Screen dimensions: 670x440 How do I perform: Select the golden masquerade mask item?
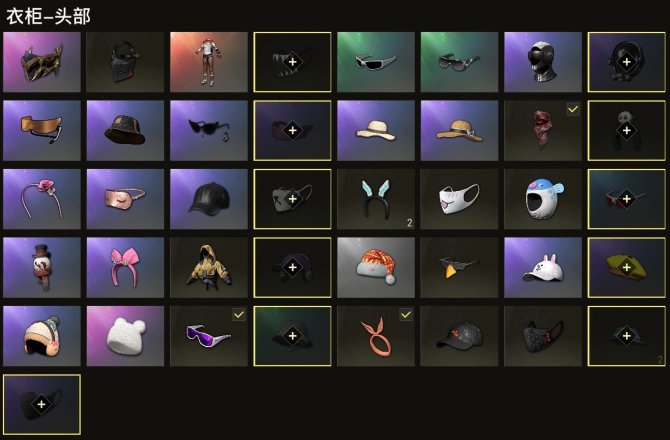tap(41, 62)
